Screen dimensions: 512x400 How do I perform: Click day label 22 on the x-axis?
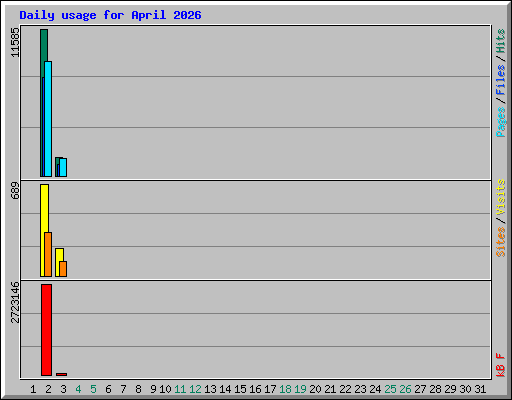(x=345, y=389)
